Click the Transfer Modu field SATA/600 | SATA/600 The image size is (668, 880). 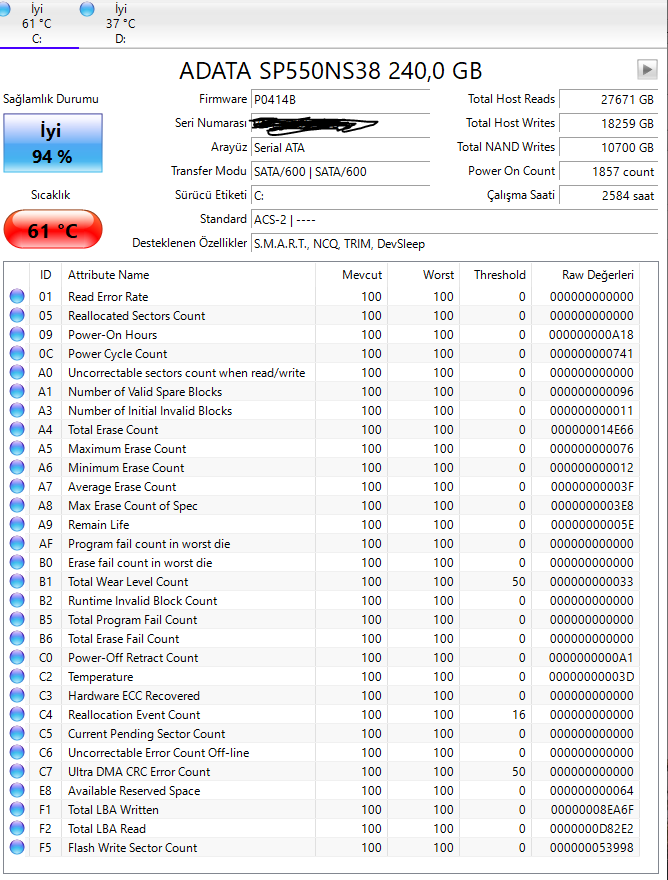click(x=340, y=172)
